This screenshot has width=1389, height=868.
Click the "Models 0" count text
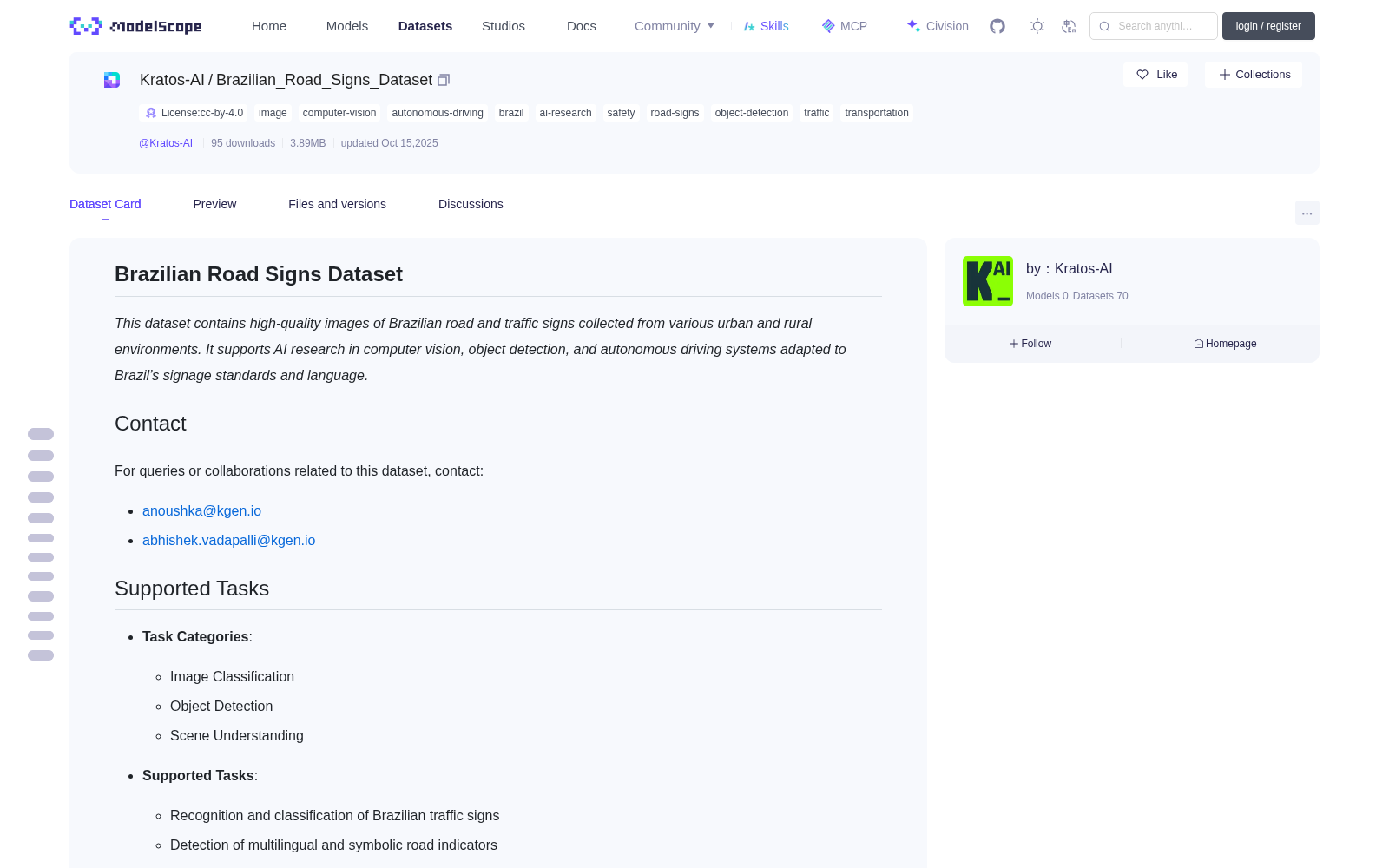(1047, 296)
